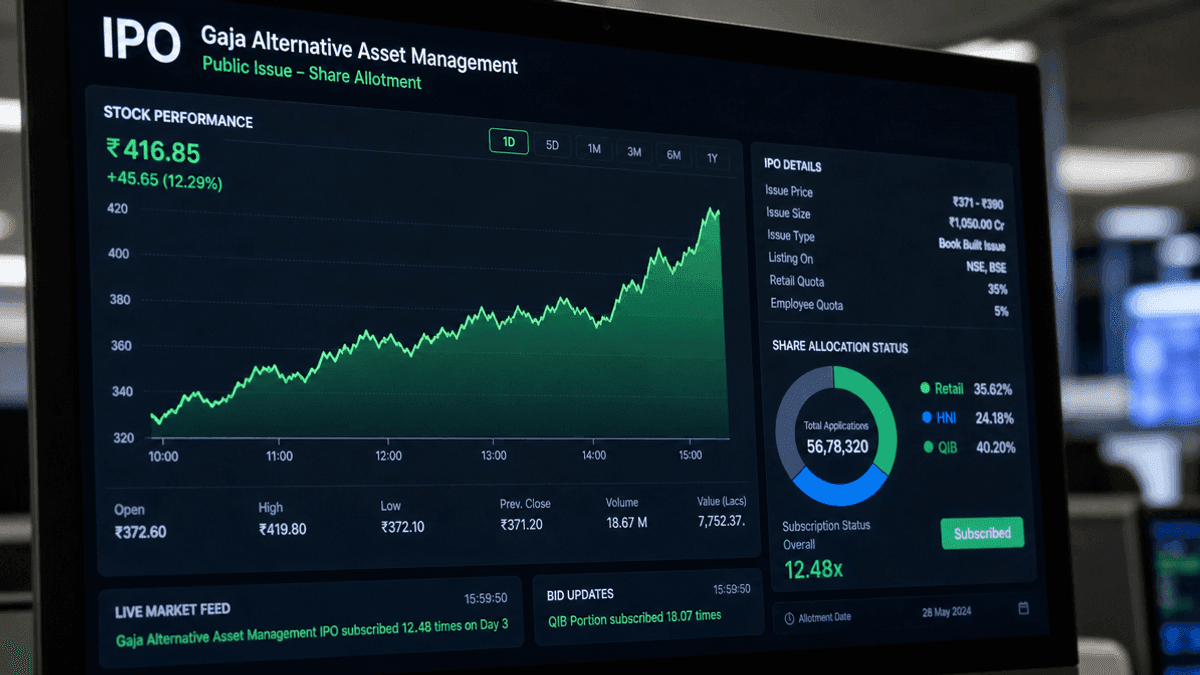The image size is (1200, 675).
Task: Click the QIB Portion subscribed 18.07 times line
Action: click(x=634, y=618)
